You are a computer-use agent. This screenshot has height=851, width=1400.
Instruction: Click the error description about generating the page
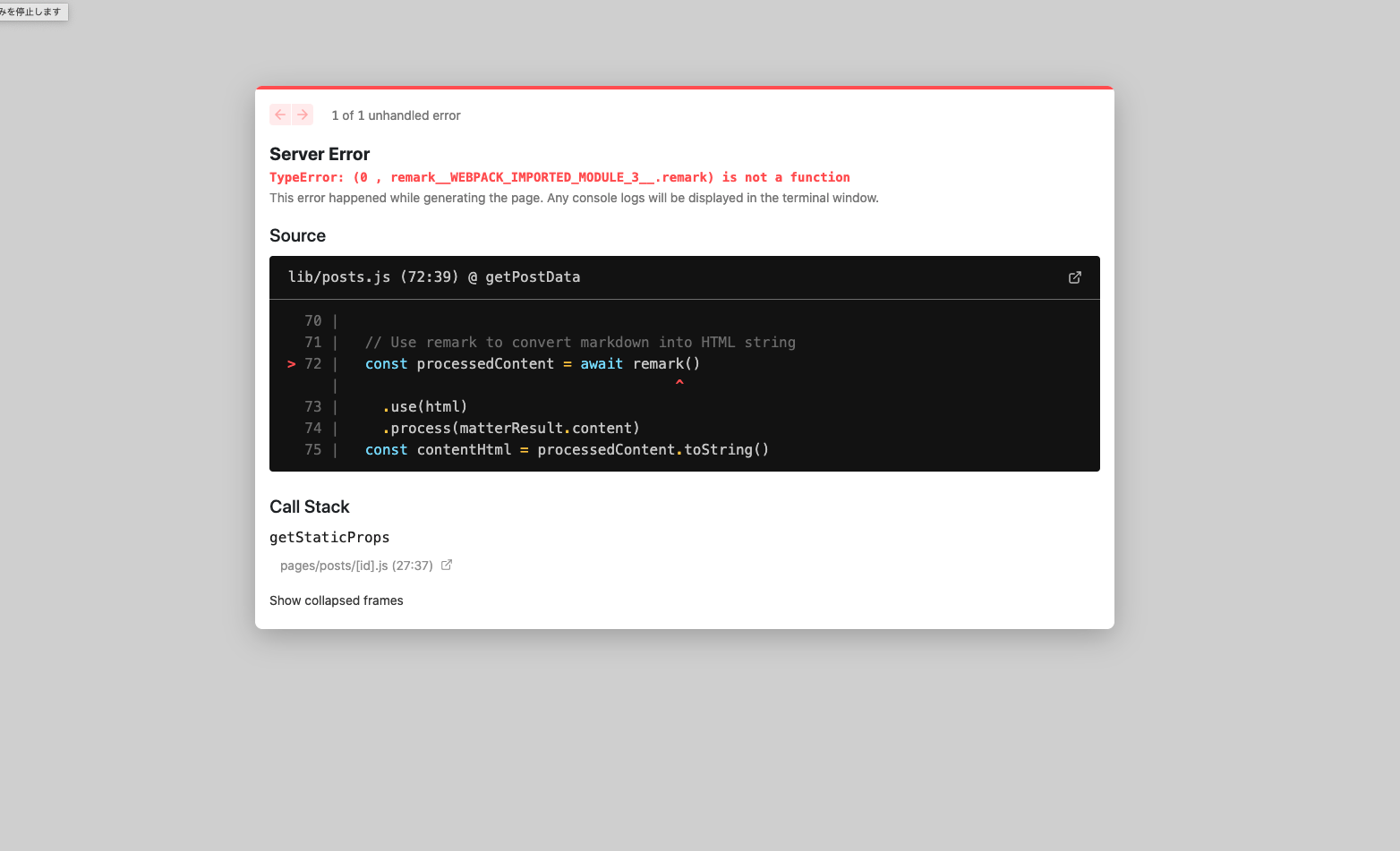pos(574,198)
